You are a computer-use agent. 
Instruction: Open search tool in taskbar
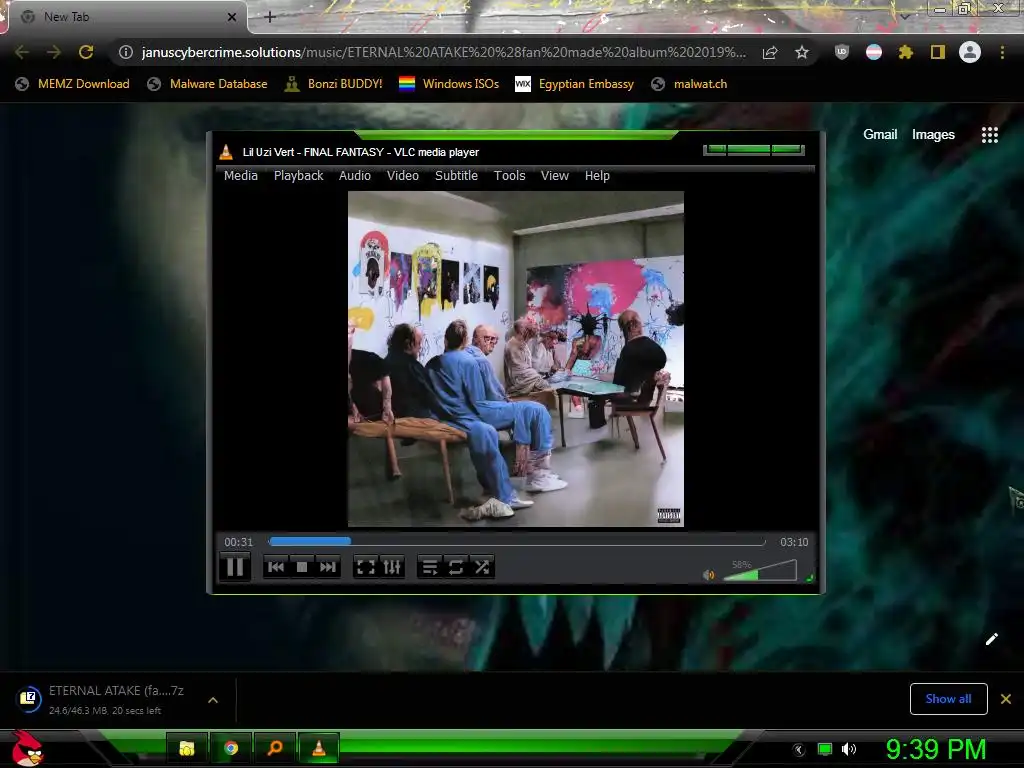(275, 748)
